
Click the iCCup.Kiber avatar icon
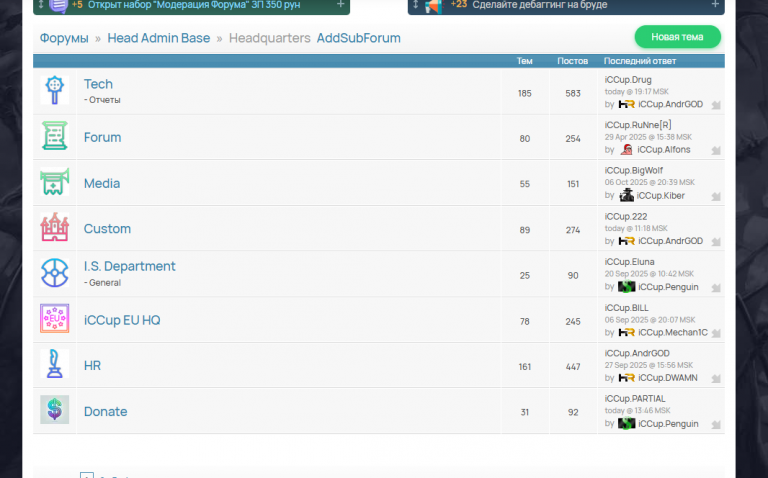[x=626, y=195]
